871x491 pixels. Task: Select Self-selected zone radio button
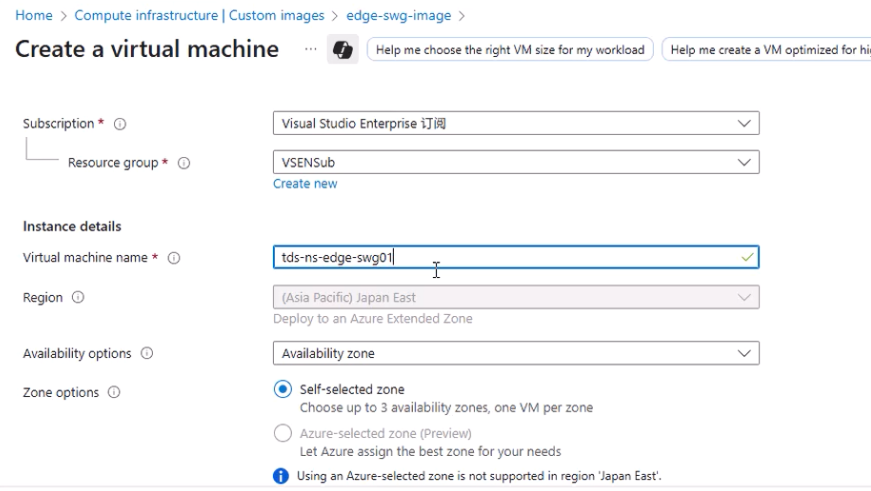tap(283, 389)
